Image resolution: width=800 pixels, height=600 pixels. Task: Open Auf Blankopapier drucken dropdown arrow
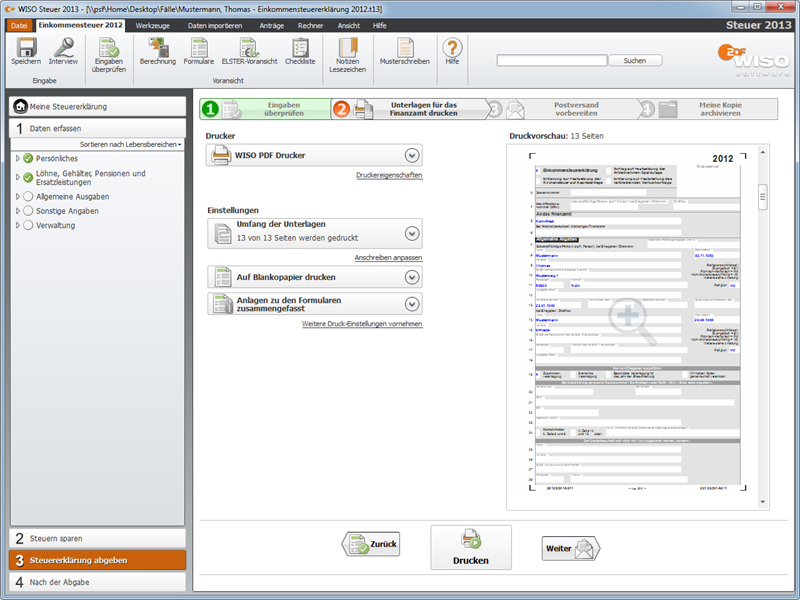click(x=412, y=277)
